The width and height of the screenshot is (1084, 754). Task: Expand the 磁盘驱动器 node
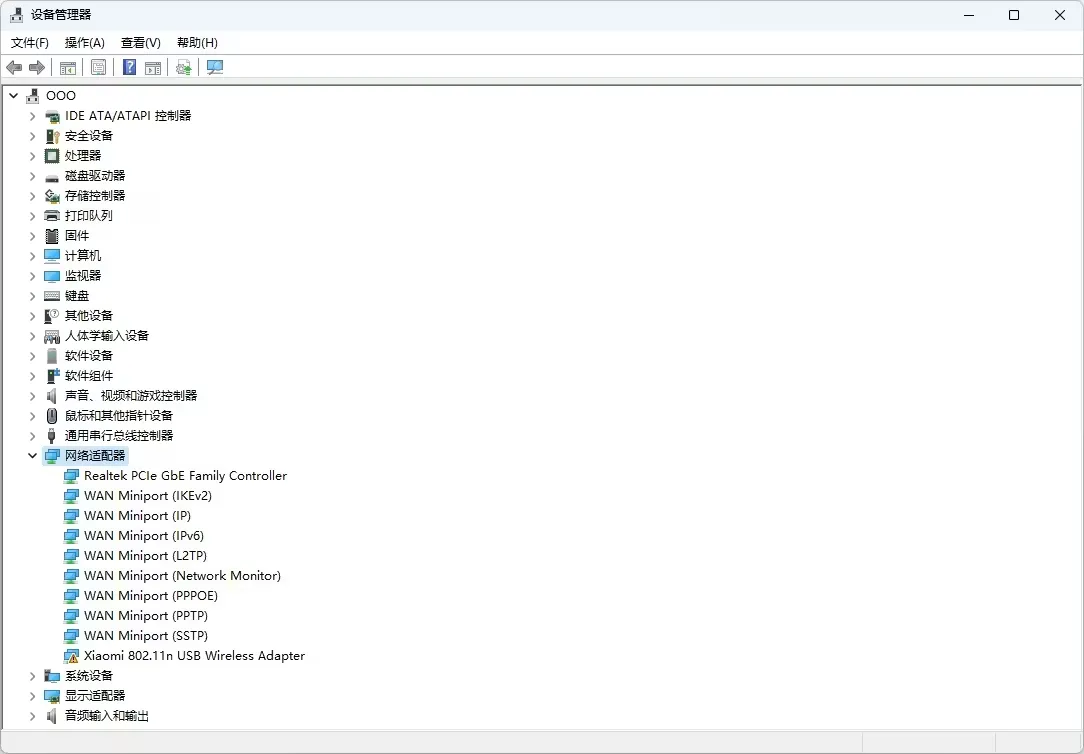33,176
